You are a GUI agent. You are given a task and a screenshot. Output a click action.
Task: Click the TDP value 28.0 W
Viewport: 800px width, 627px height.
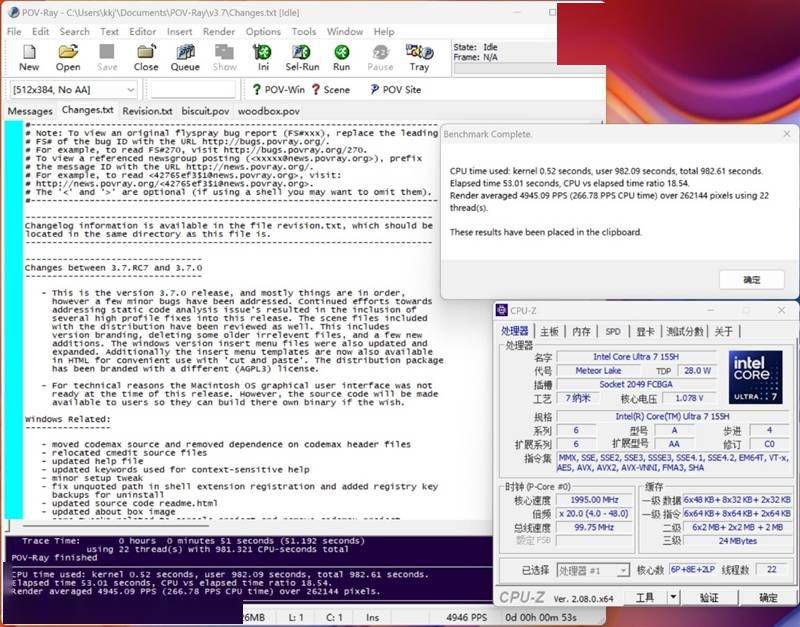[697, 370]
